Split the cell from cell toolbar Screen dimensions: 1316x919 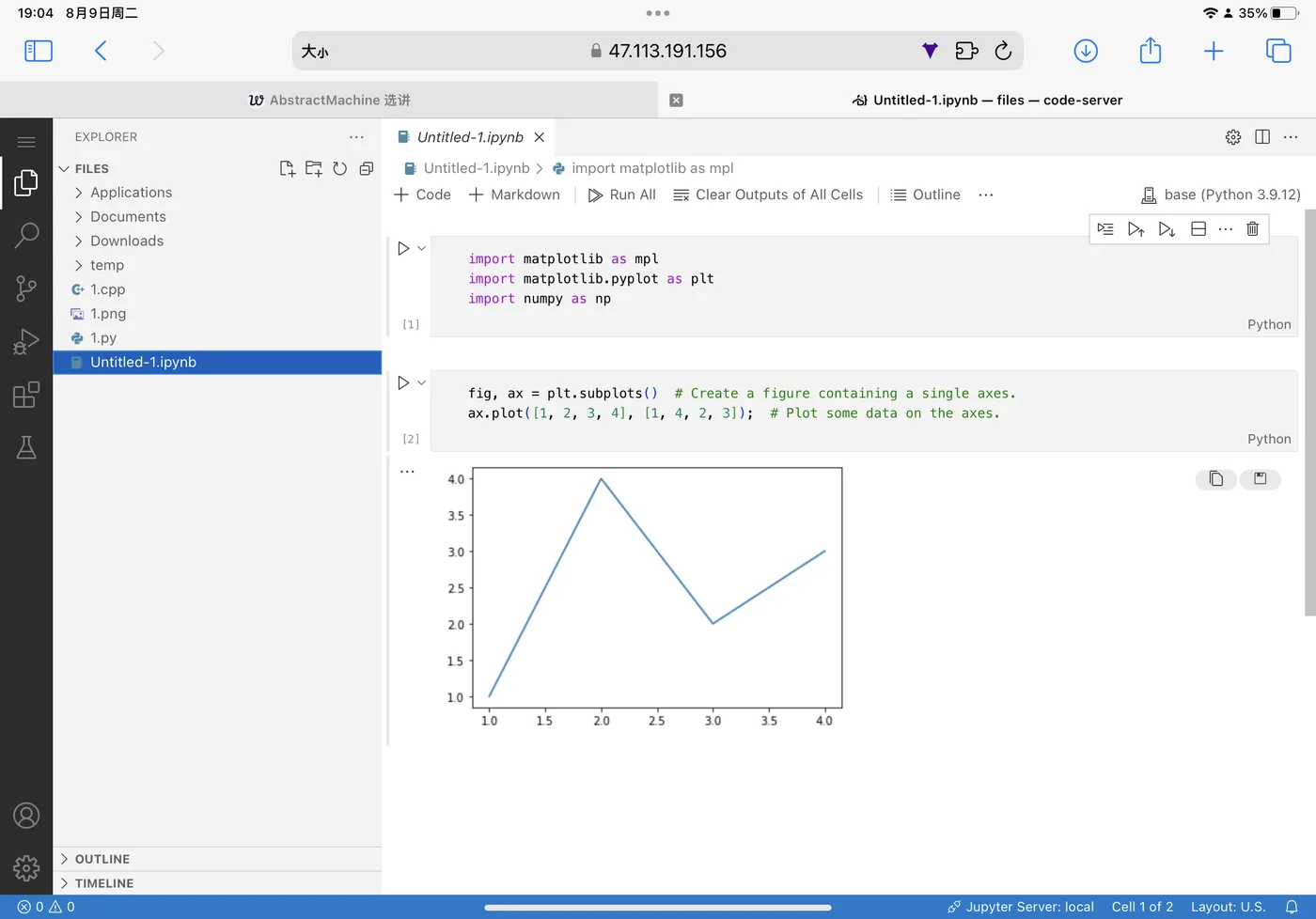[x=1198, y=229]
